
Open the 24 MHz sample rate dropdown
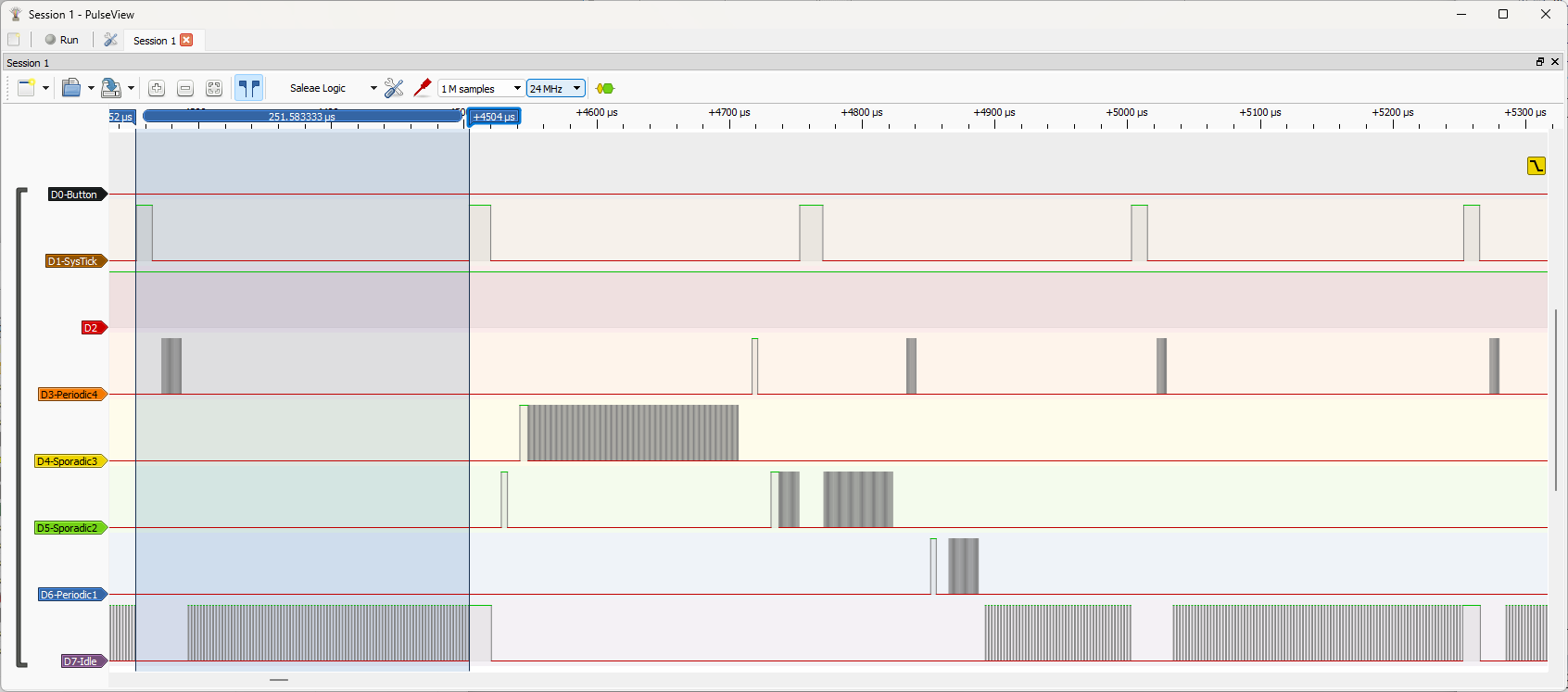[x=576, y=88]
